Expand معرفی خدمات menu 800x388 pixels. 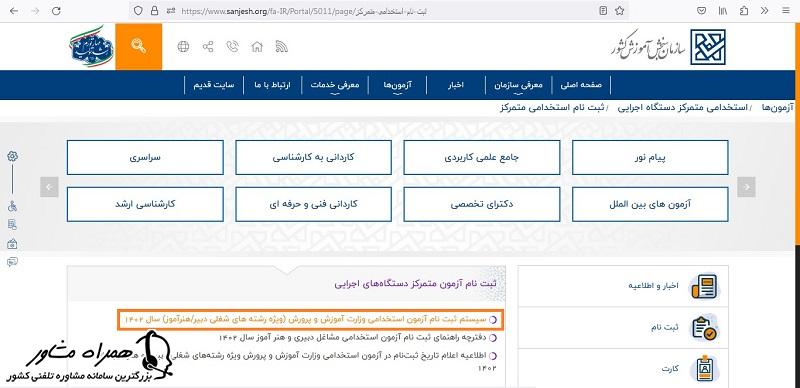335,85
